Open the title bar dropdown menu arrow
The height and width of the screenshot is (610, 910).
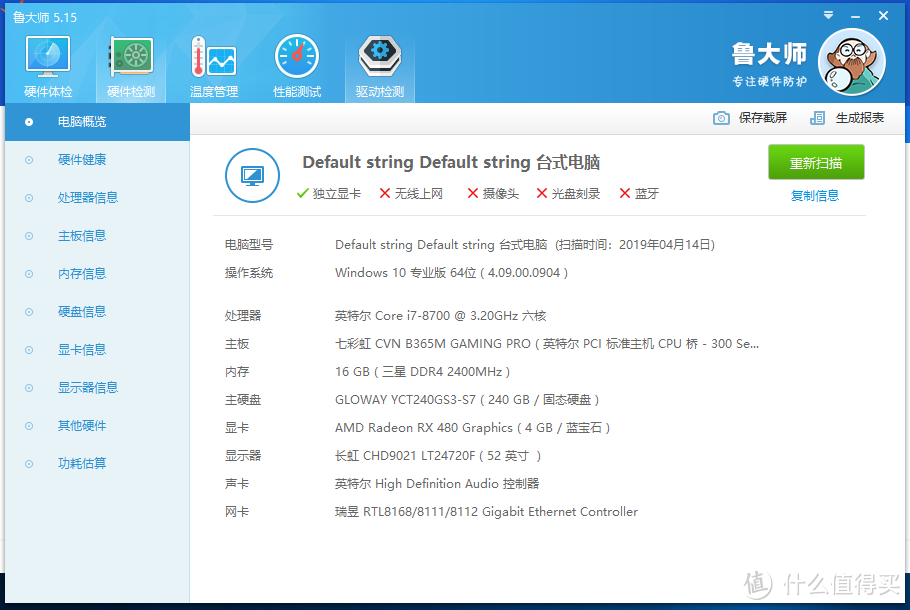click(828, 15)
